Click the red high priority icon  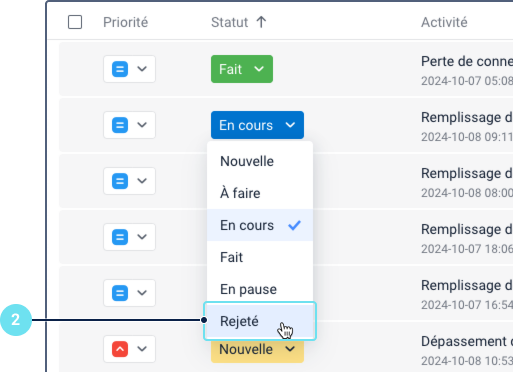click(120, 349)
